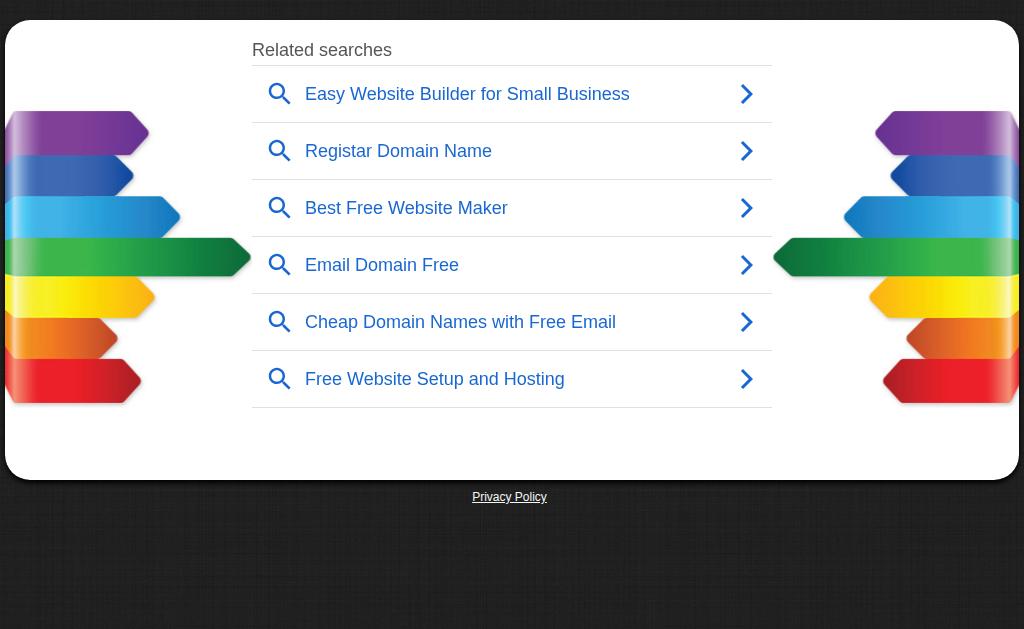Open Cheap Domain Names with Free Email link
1024x629 pixels.
click(x=460, y=322)
